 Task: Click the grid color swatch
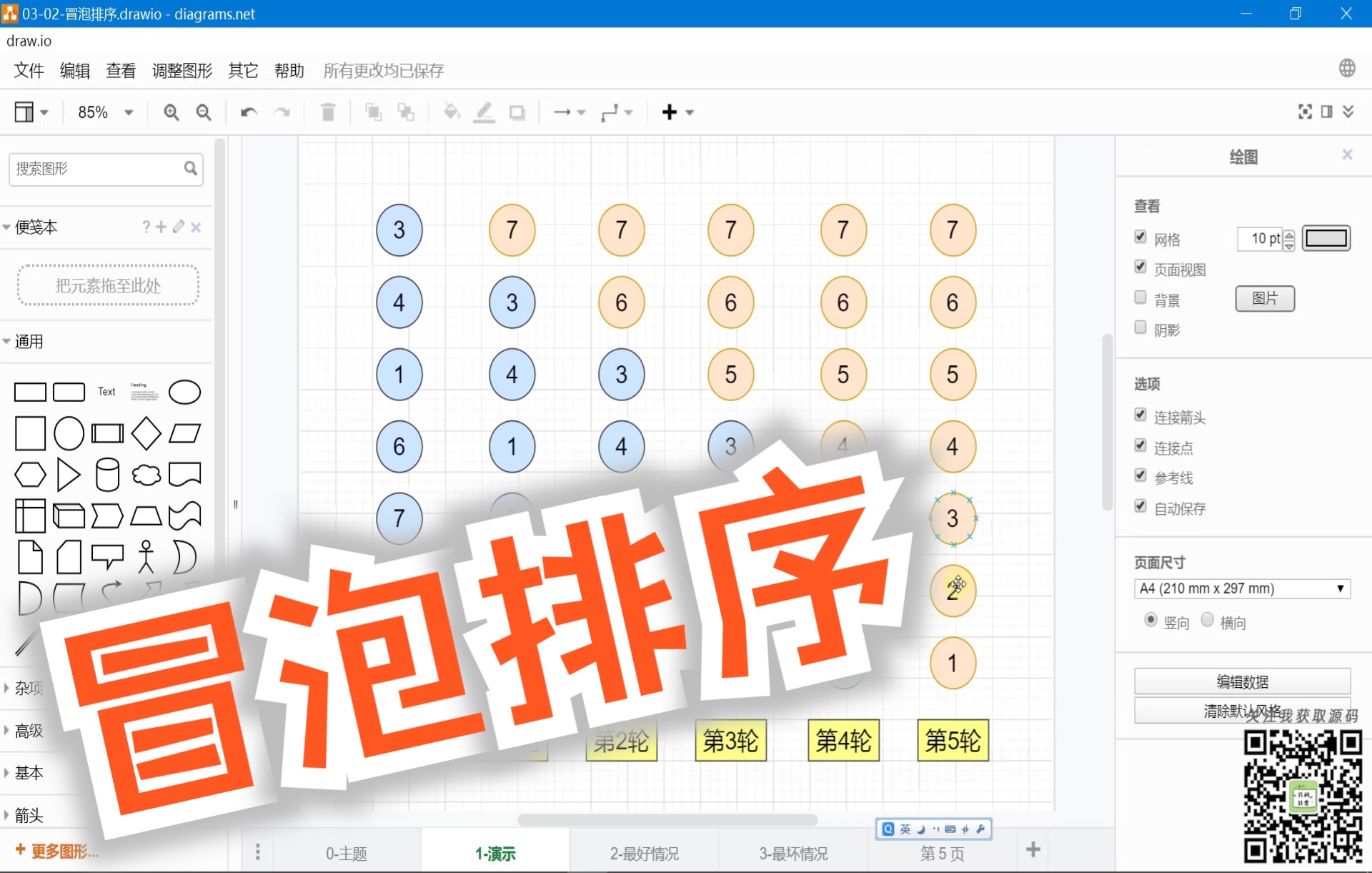pos(1327,238)
